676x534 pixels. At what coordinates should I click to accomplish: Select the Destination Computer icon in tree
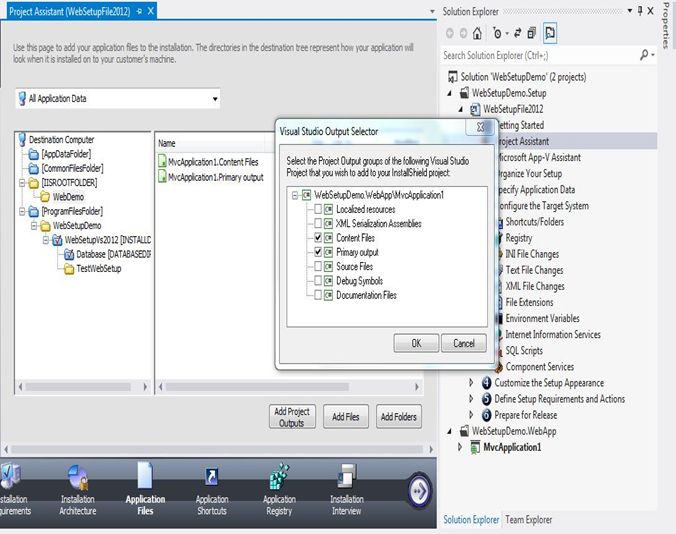click(22, 140)
